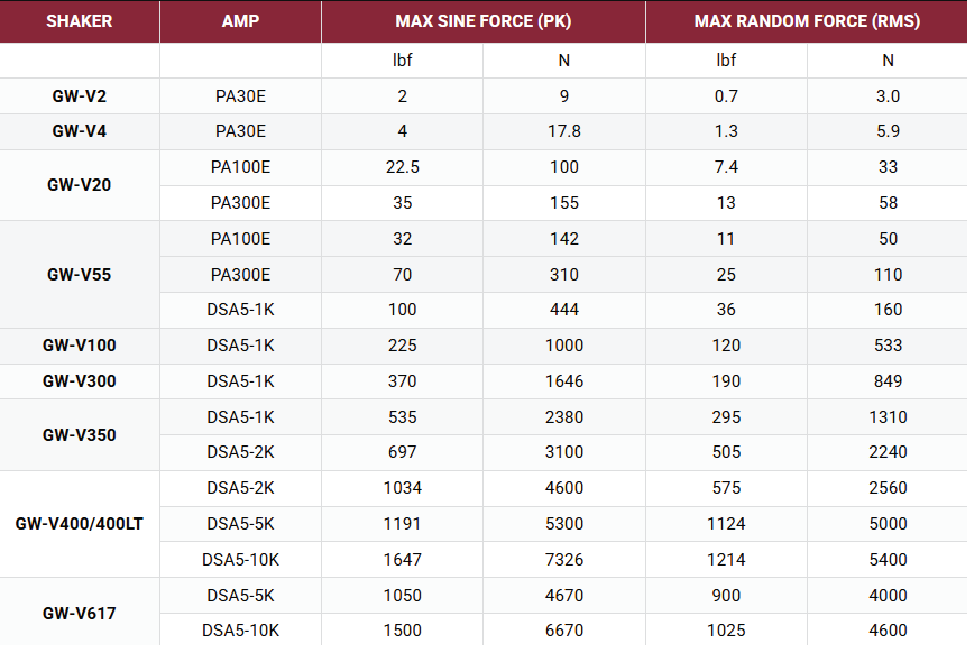Image resolution: width=968 pixels, height=646 pixels.
Task: Click the GW-V20 shaker name
Action: [x=79, y=185]
